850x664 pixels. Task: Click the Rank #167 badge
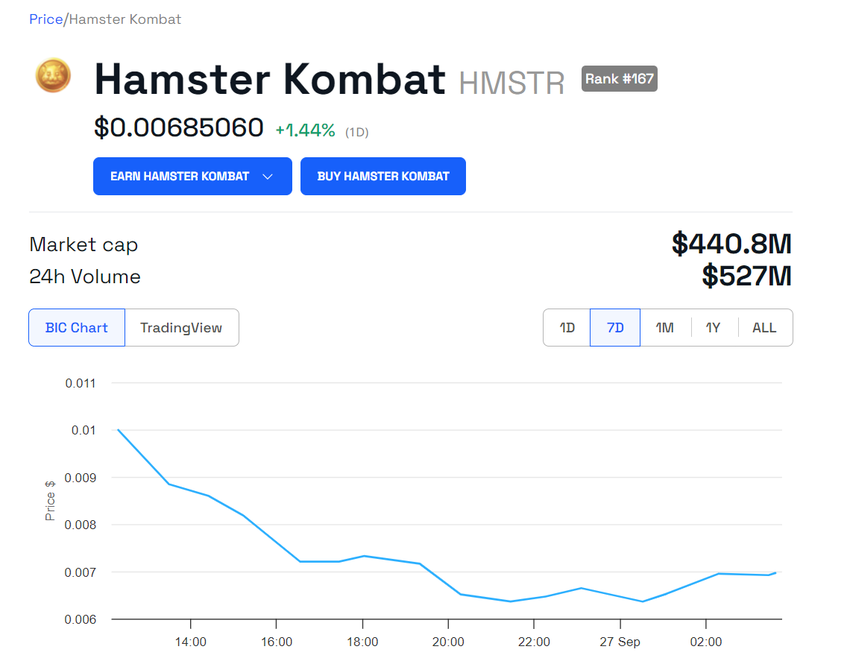[x=619, y=79]
